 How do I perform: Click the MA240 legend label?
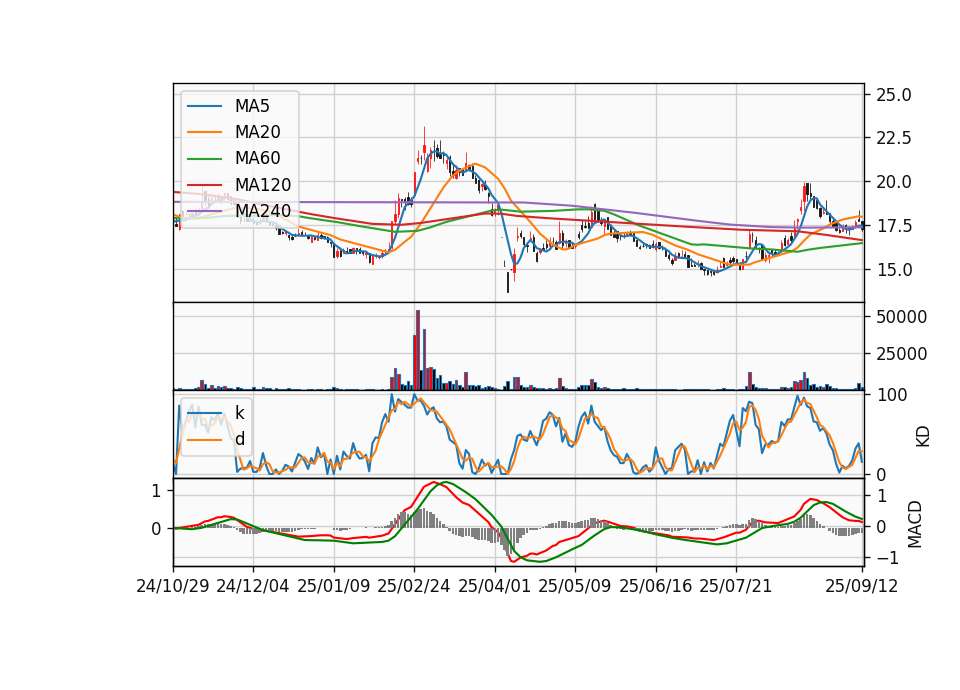263,211
